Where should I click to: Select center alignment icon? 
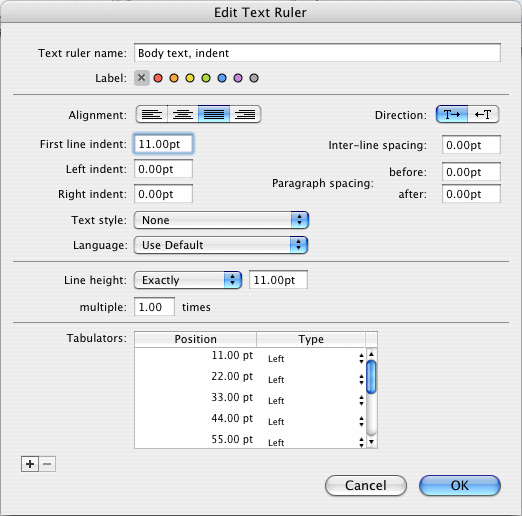click(x=183, y=115)
